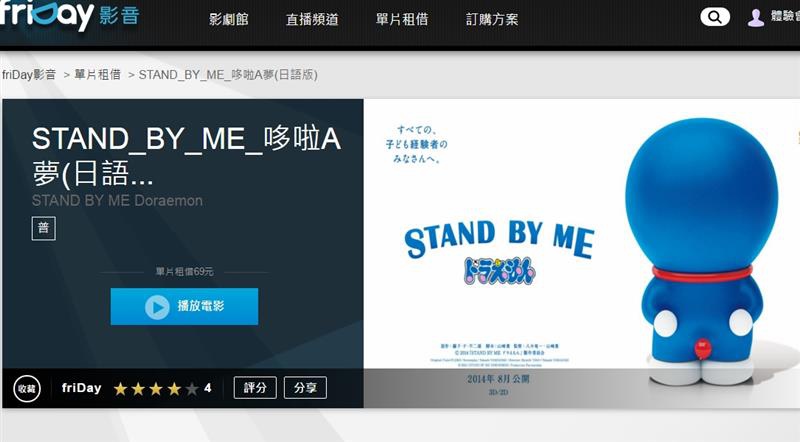
Task: Click the play triangle in 播放電影
Action: (157, 307)
